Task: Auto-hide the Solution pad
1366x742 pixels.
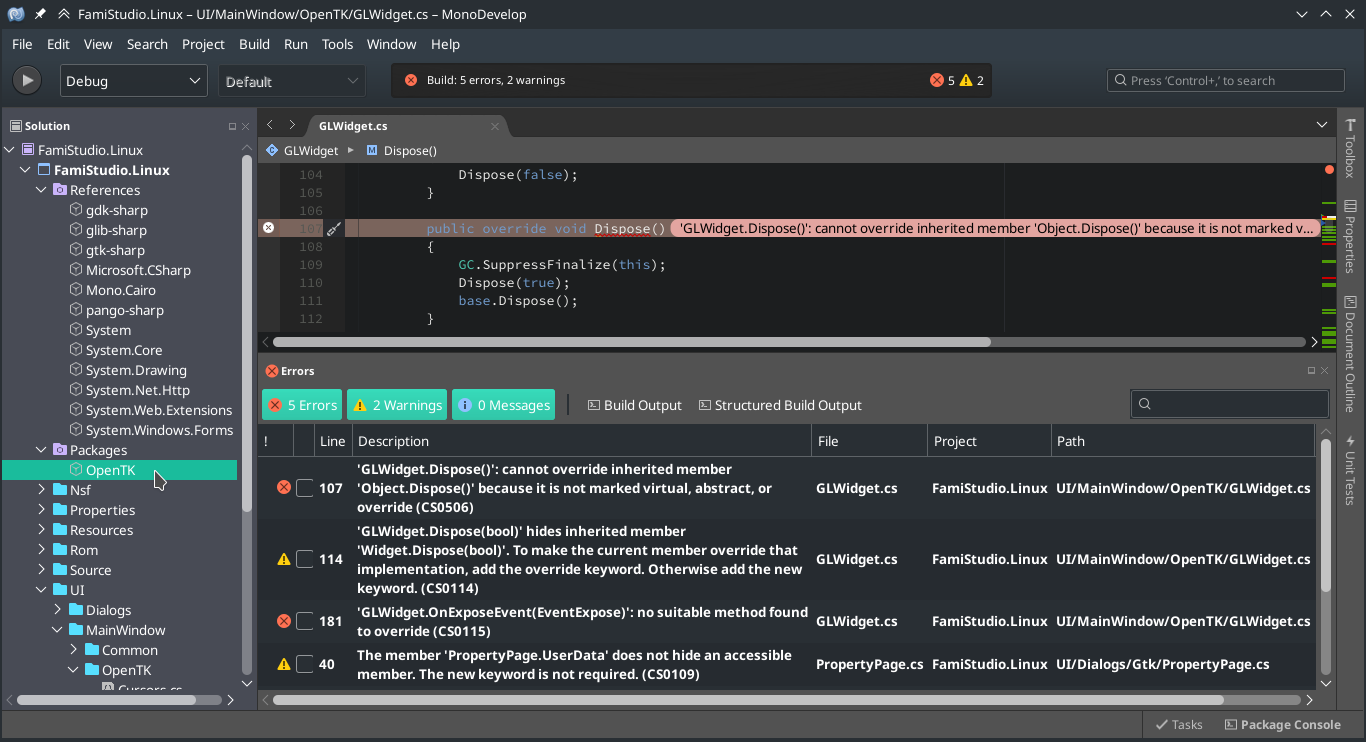Action: [x=232, y=126]
